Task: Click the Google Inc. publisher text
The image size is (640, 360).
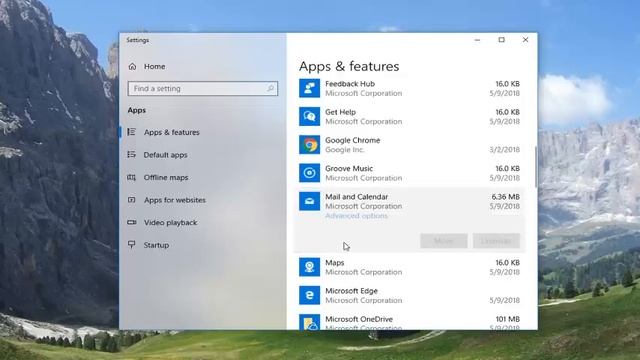Action: tap(345, 150)
